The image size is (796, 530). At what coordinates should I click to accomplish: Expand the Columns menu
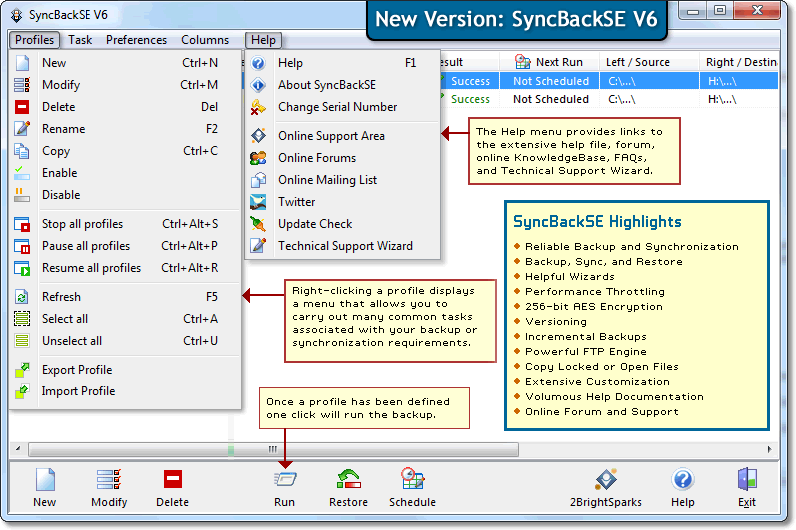pyautogui.click(x=204, y=40)
